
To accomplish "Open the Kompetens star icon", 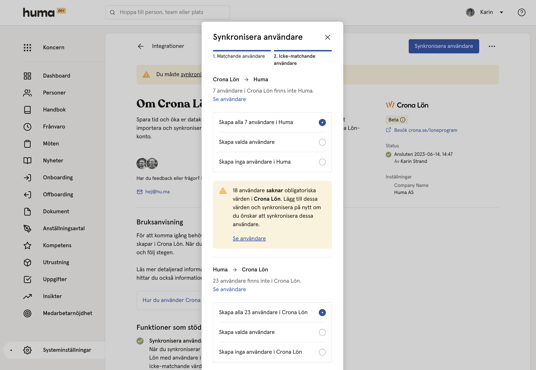I will point(27,245).
